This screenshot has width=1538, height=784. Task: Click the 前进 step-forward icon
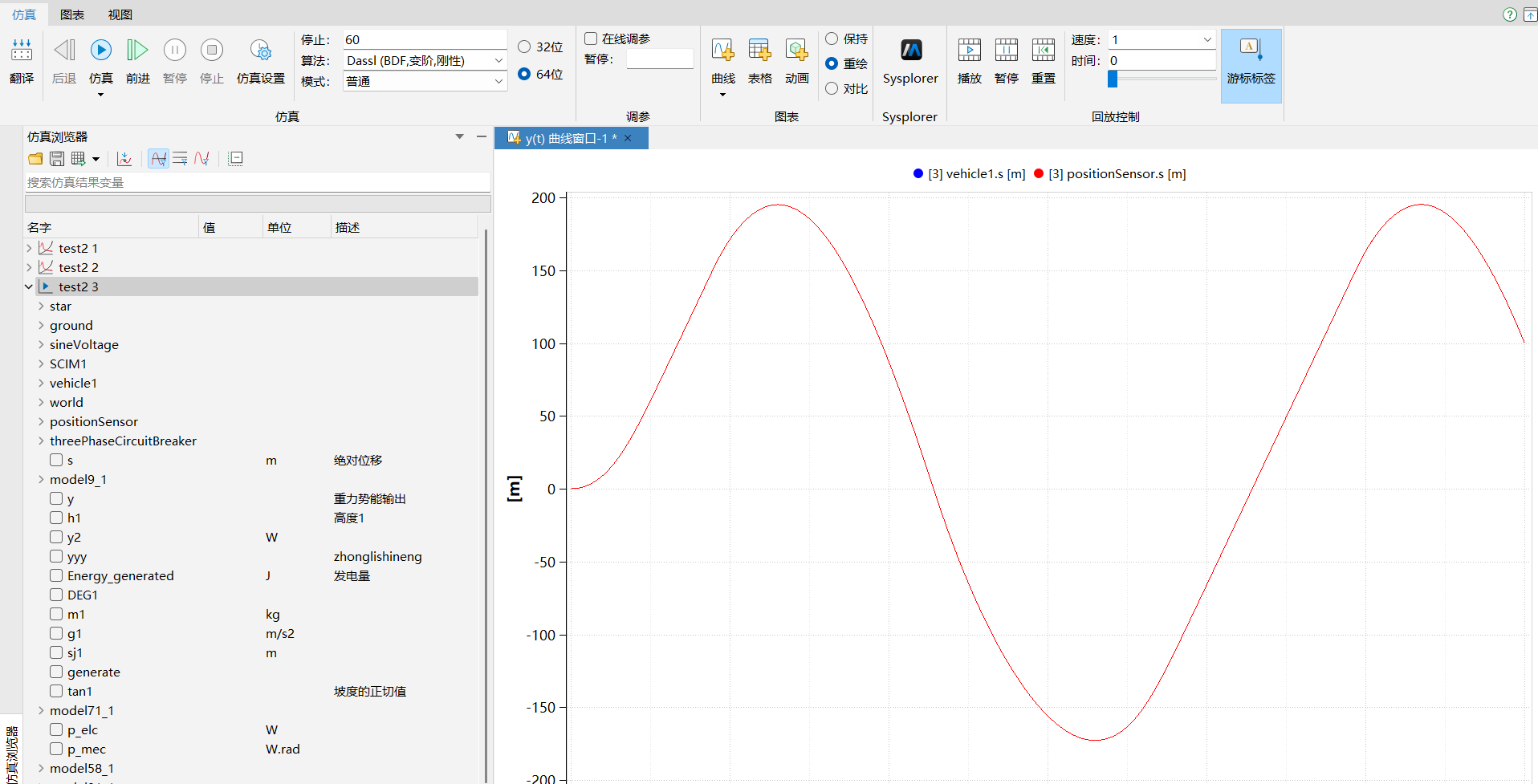[138, 51]
